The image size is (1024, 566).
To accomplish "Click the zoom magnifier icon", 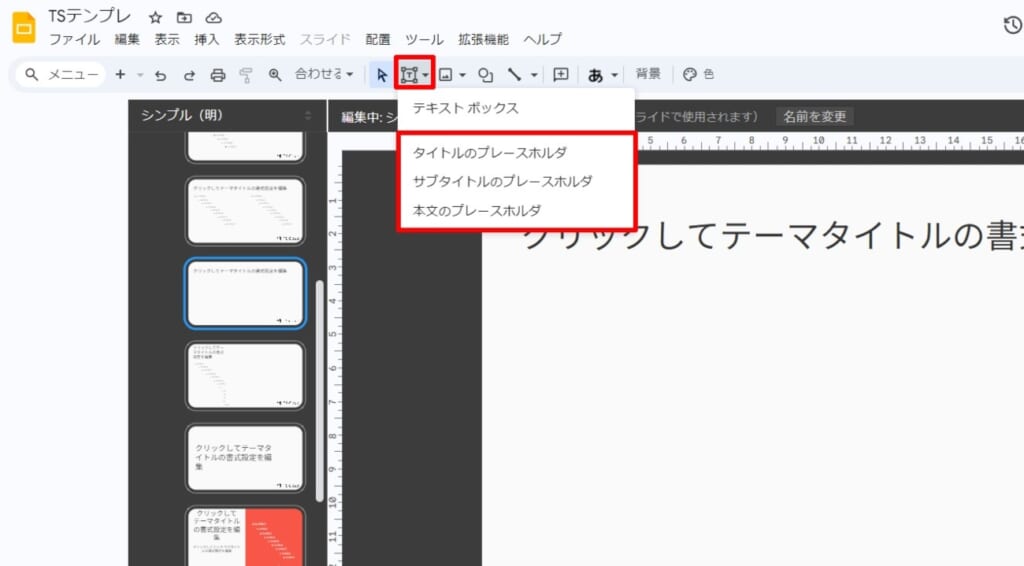I will [x=275, y=75].
